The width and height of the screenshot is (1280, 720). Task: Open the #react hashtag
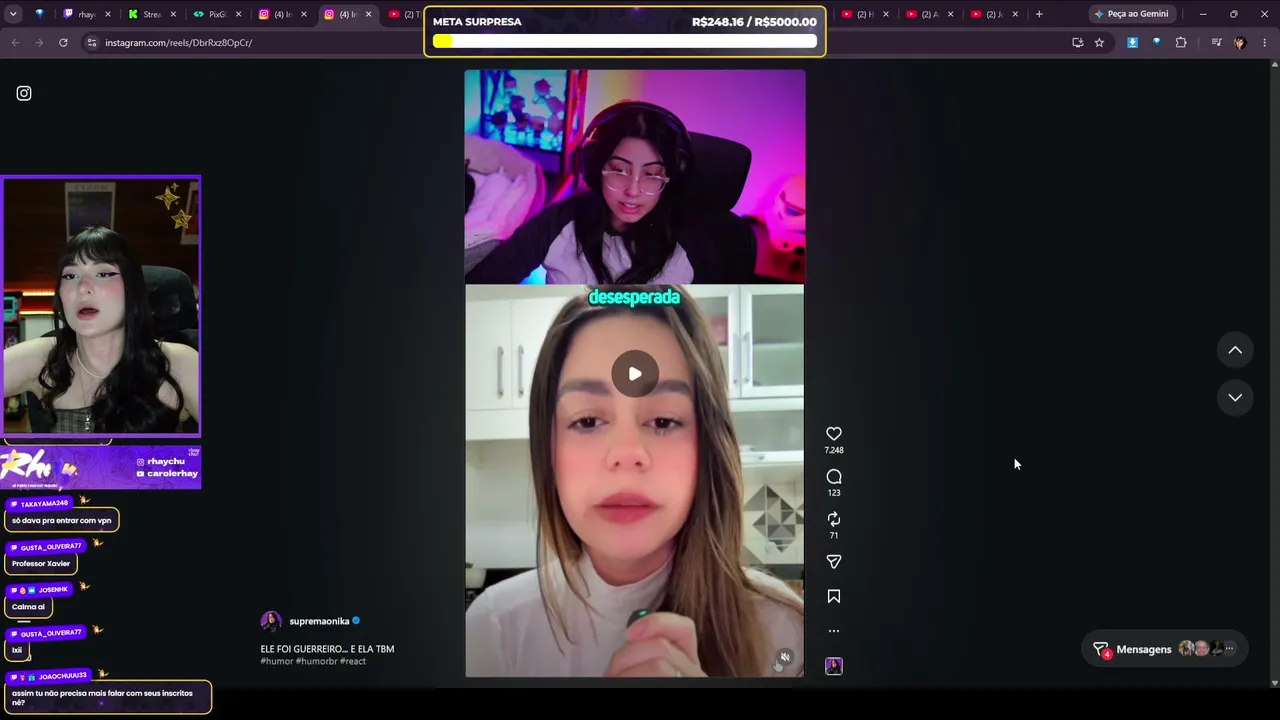pos(353,661)
